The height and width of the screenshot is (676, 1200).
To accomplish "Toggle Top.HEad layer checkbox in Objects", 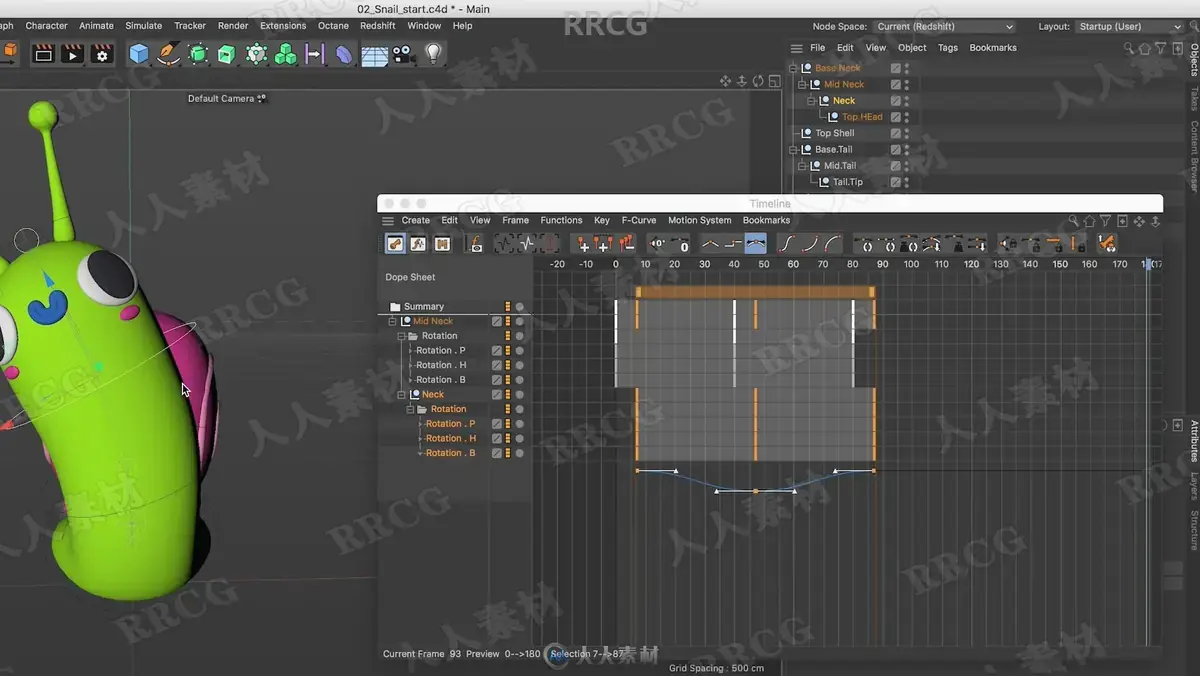I will point(896,117).
